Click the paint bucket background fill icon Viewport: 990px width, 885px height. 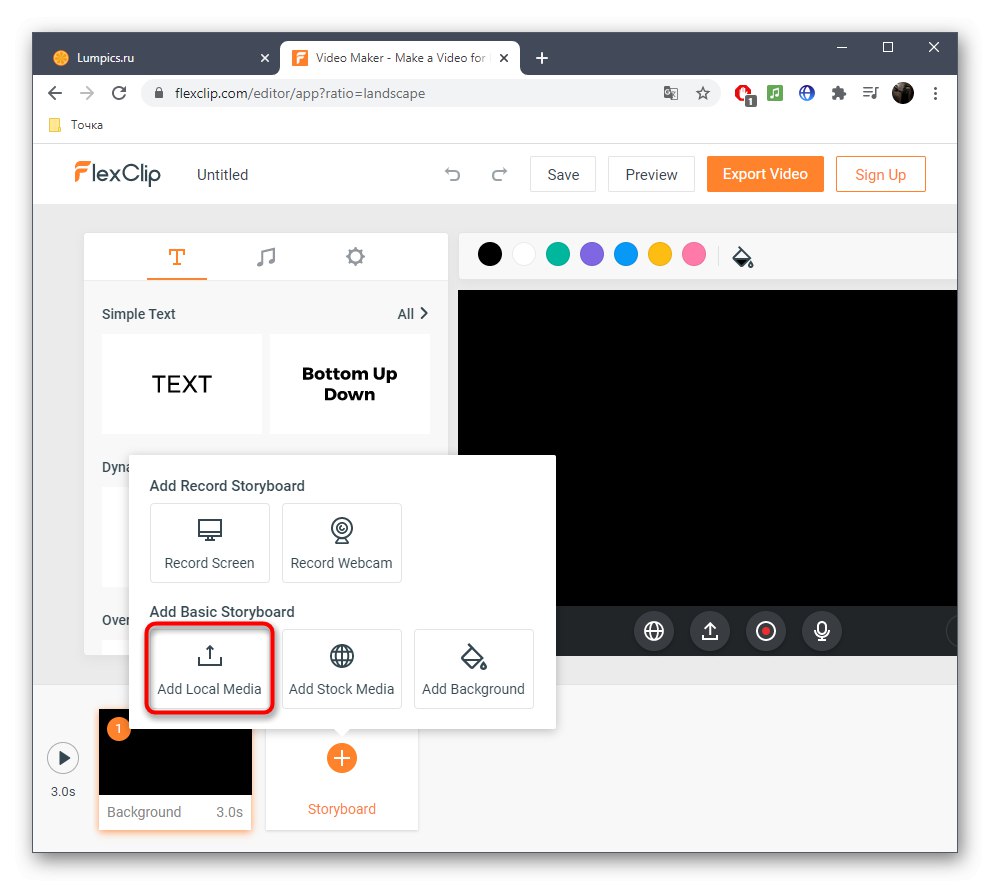pos(741,257)
